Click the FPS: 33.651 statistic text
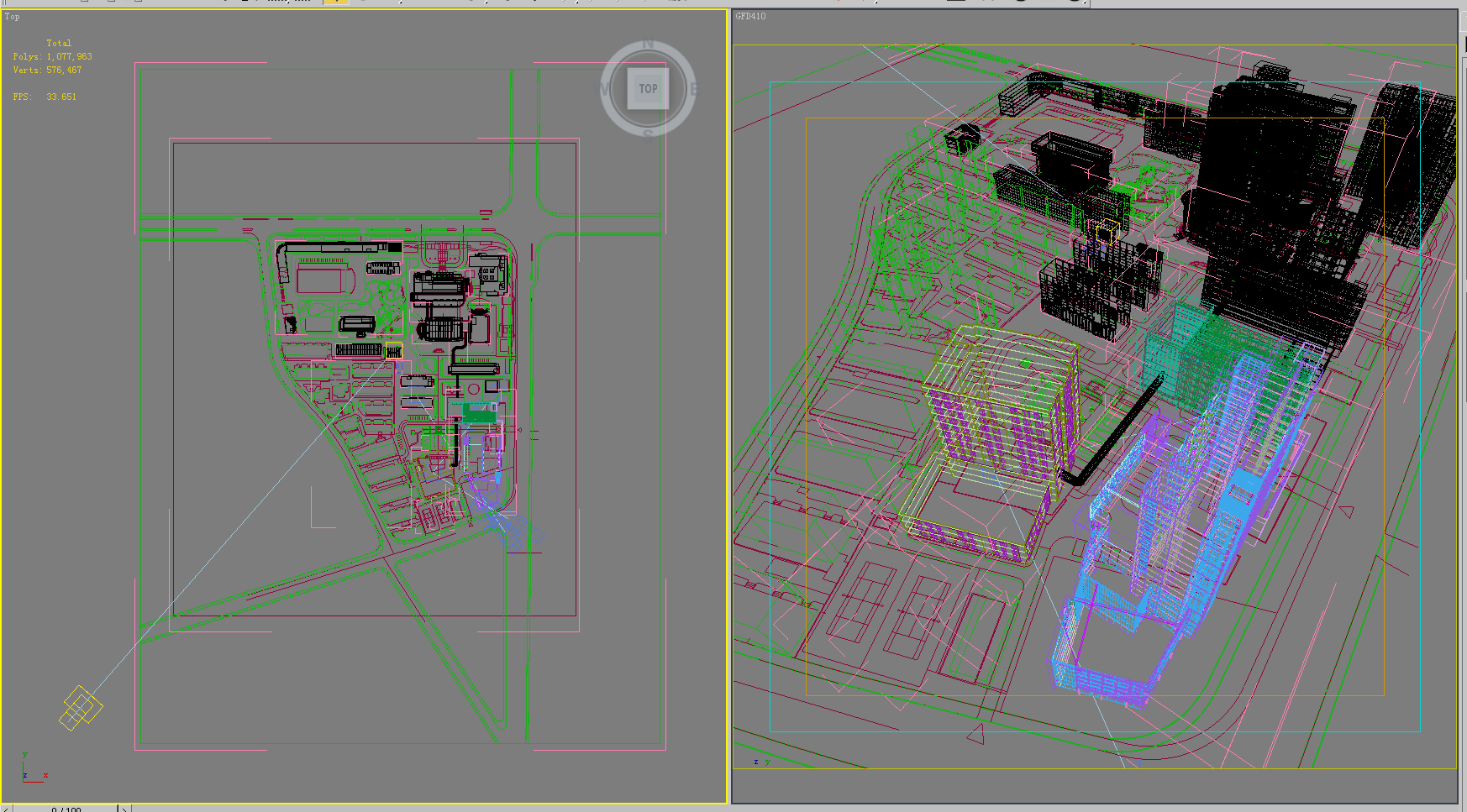The height and width of the screenshot is (812, 1467). coord(45,97)
